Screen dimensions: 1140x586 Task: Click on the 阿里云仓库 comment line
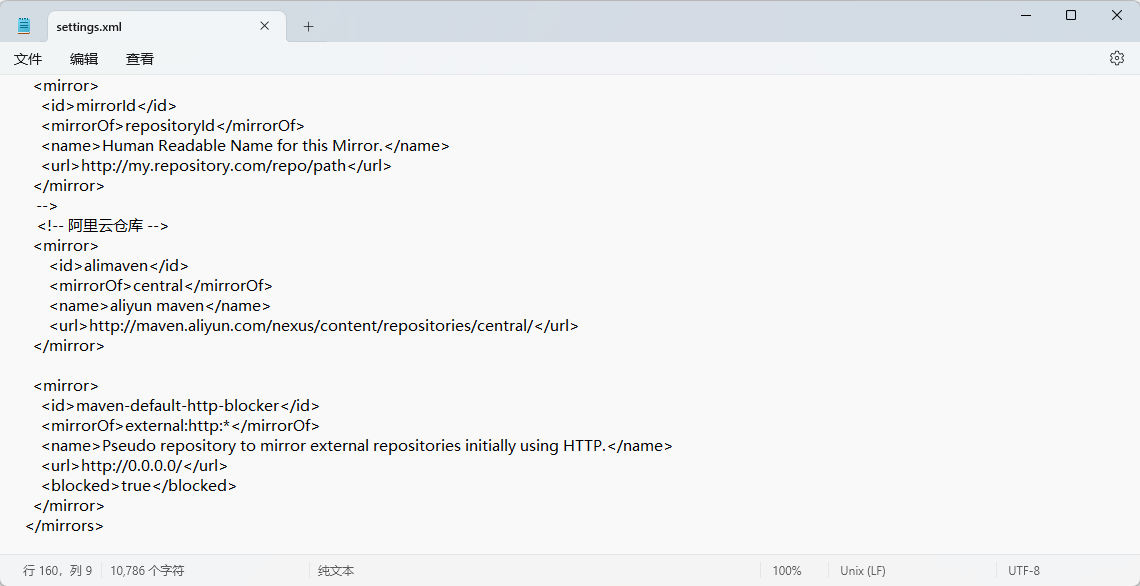click(x=103, y=226)
